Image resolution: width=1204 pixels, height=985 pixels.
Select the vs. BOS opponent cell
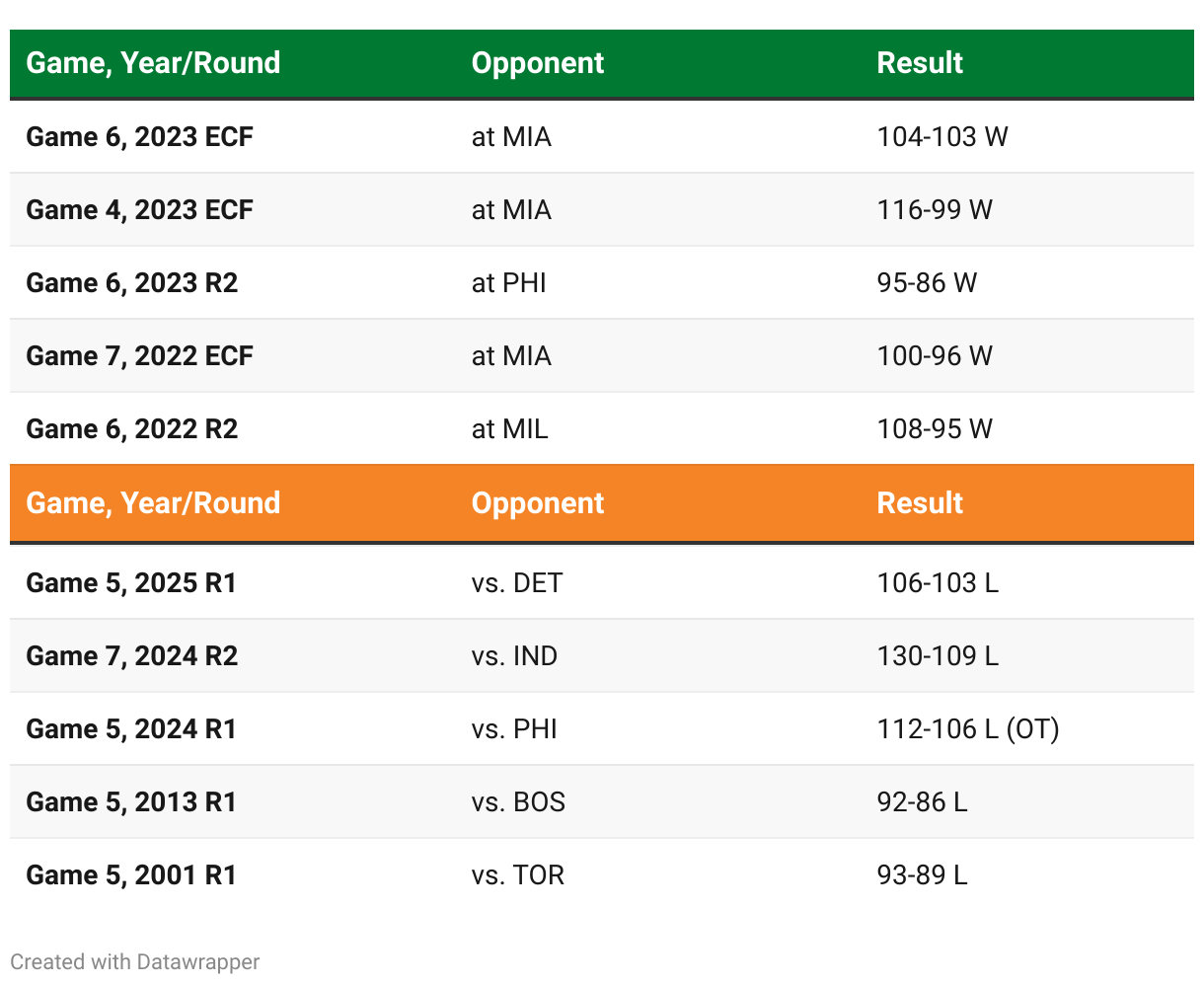[518, 802]
